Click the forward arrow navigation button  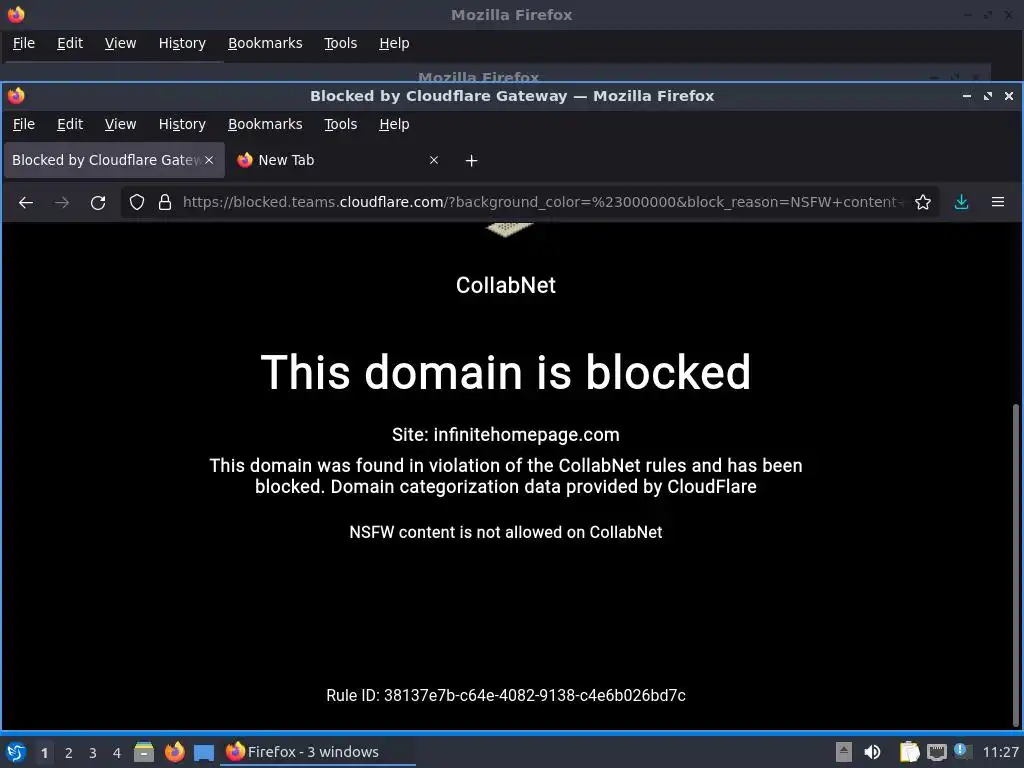(x=62, y=202)
